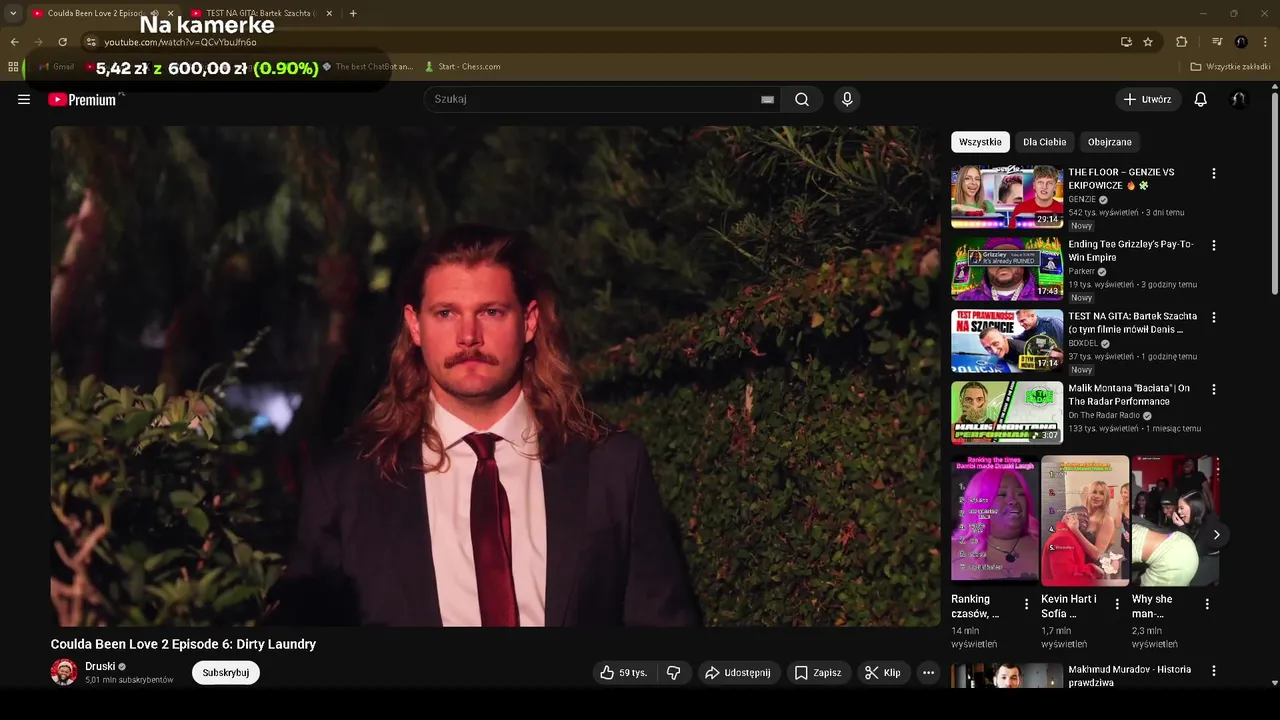Open TEST NA GITA: Bartek Szachta thumbnail
Viewport: 1280px width, 720px height.
click(x=1007, y=341)
